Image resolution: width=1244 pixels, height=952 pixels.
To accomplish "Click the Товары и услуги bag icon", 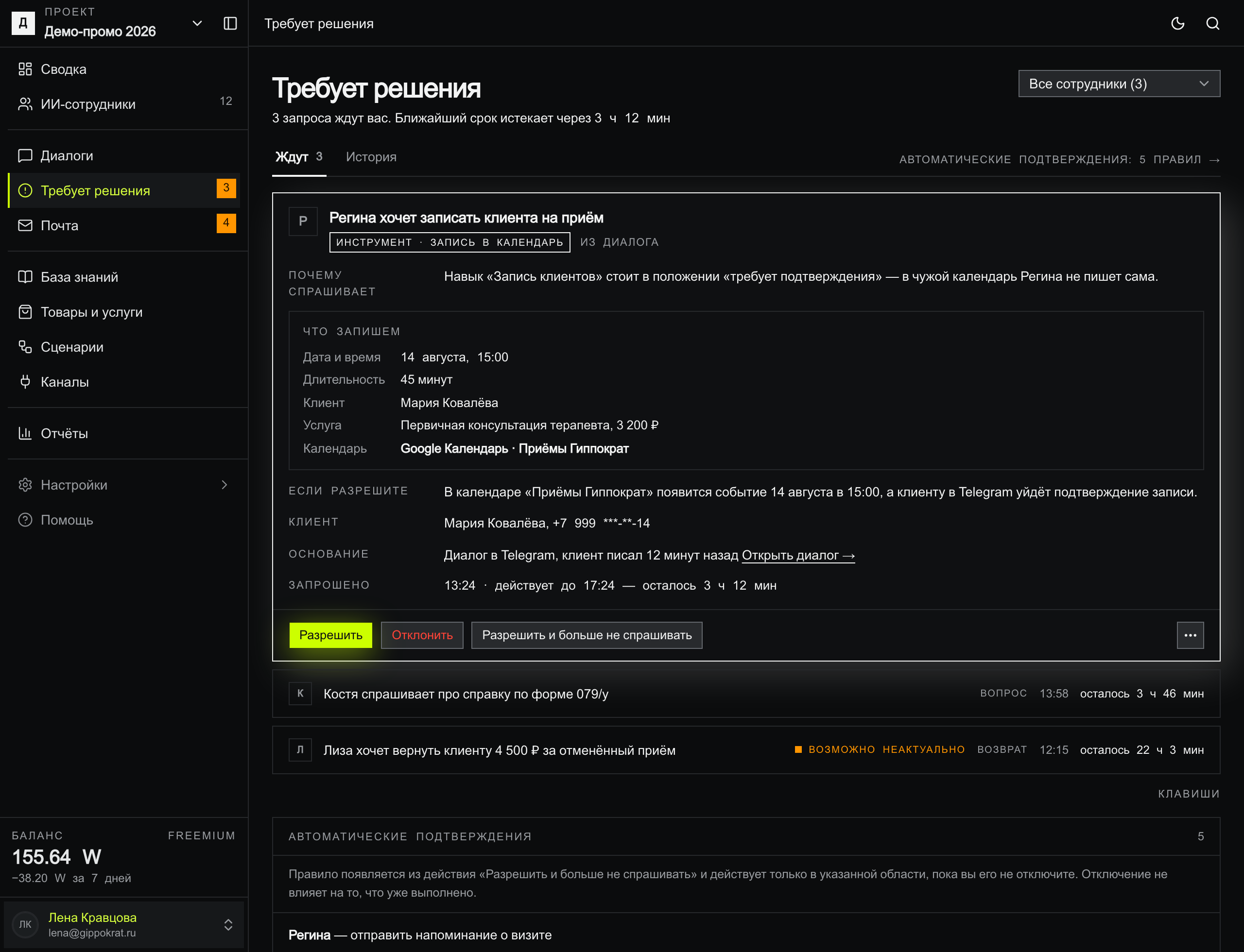I will point(25,312).
